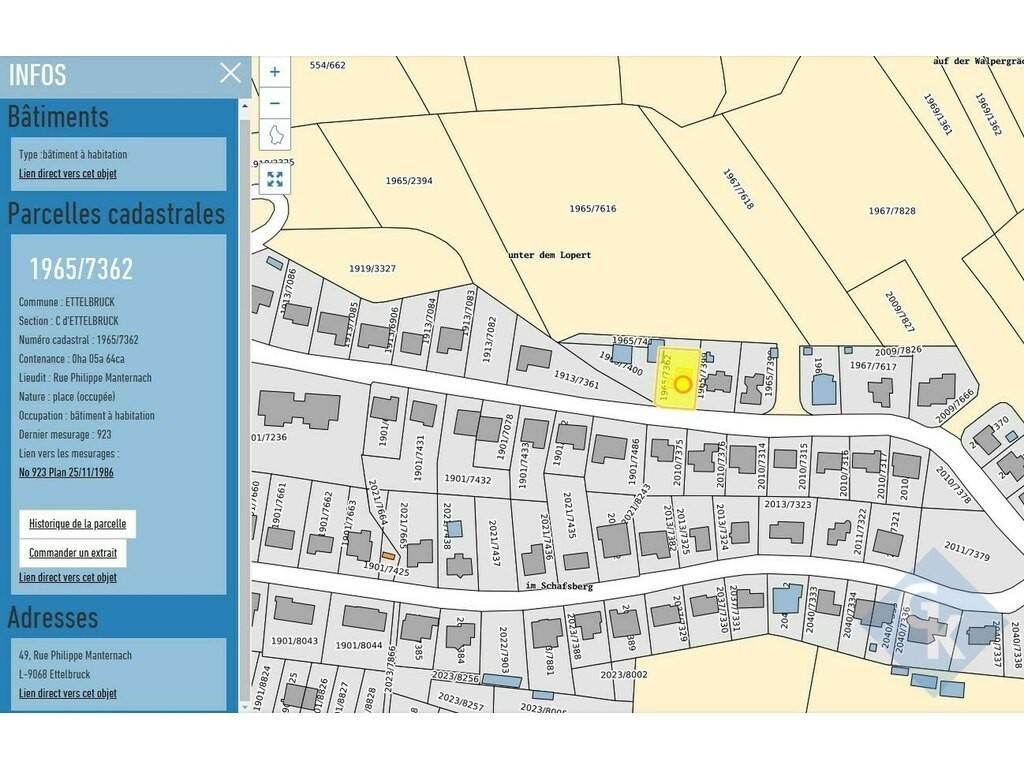Image resolution: width=1024 pixels, height=768 pixels.
Task: Click the im Schafsberg street label
Action: click(x=559, y=587)
